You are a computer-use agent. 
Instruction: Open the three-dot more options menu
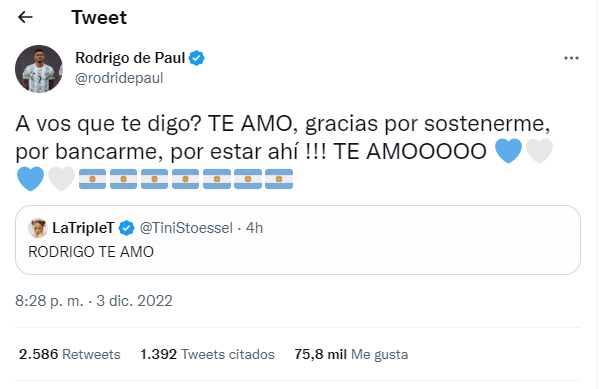pyautogui.click(x=571, y=58)
